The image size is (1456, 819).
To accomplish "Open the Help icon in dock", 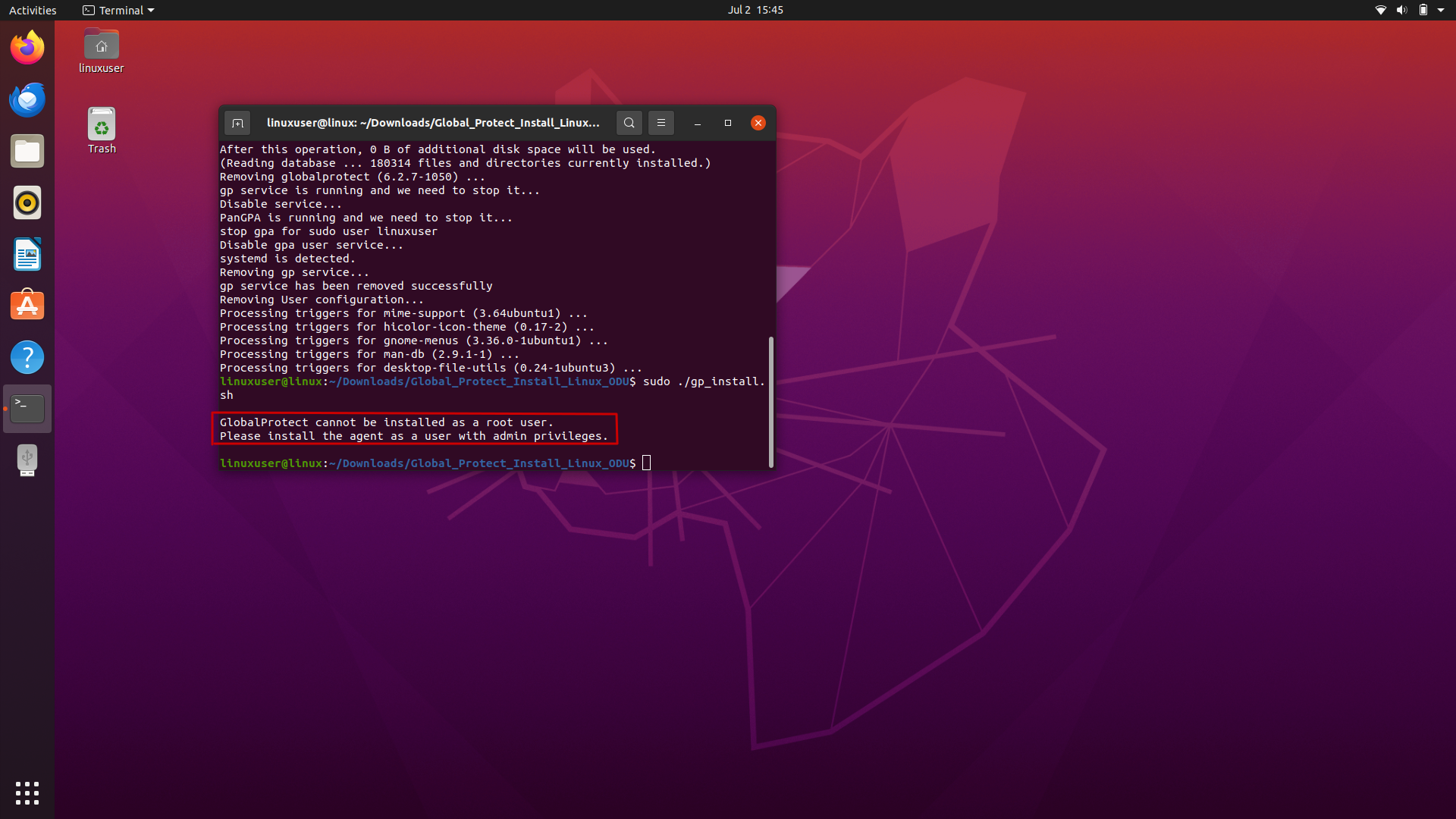I will click(27, 357).
